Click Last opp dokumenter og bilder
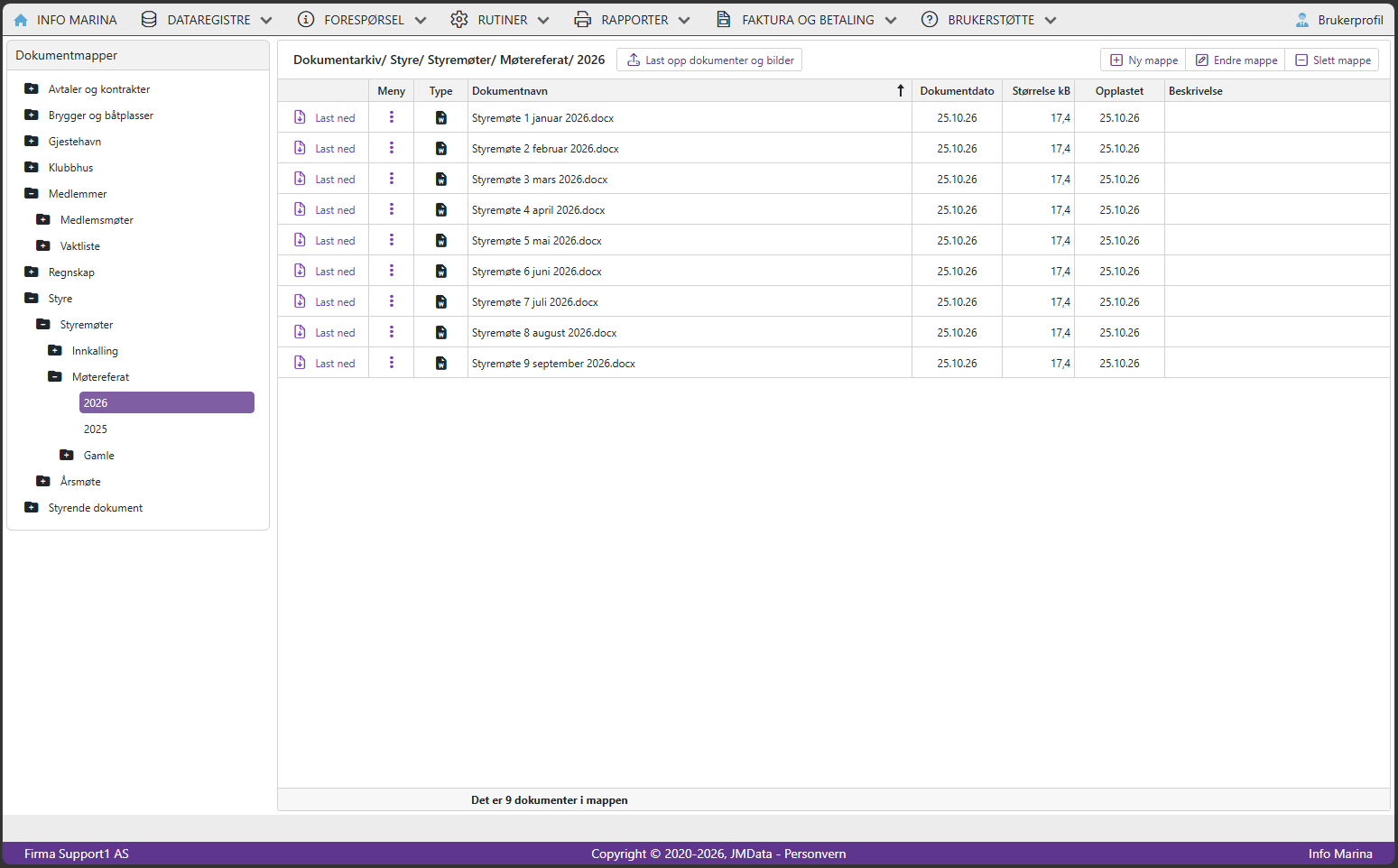Viewport: 1398px width, 868px height. [709, 60]
